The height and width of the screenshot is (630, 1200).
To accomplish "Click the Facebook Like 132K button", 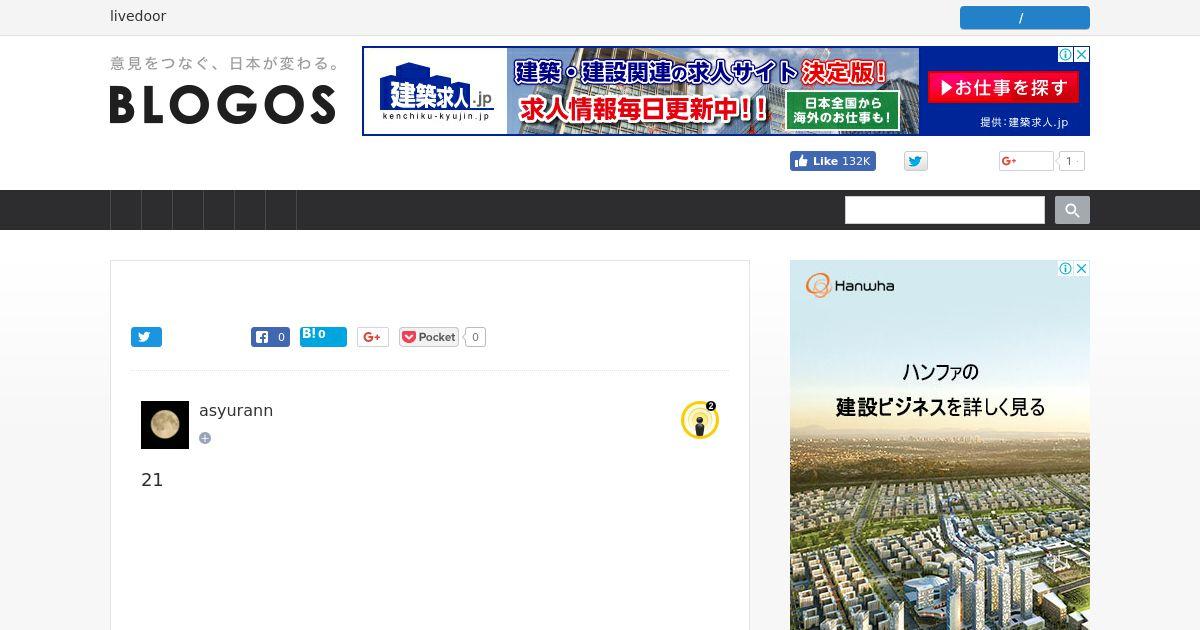I will [x=832, y=161].
